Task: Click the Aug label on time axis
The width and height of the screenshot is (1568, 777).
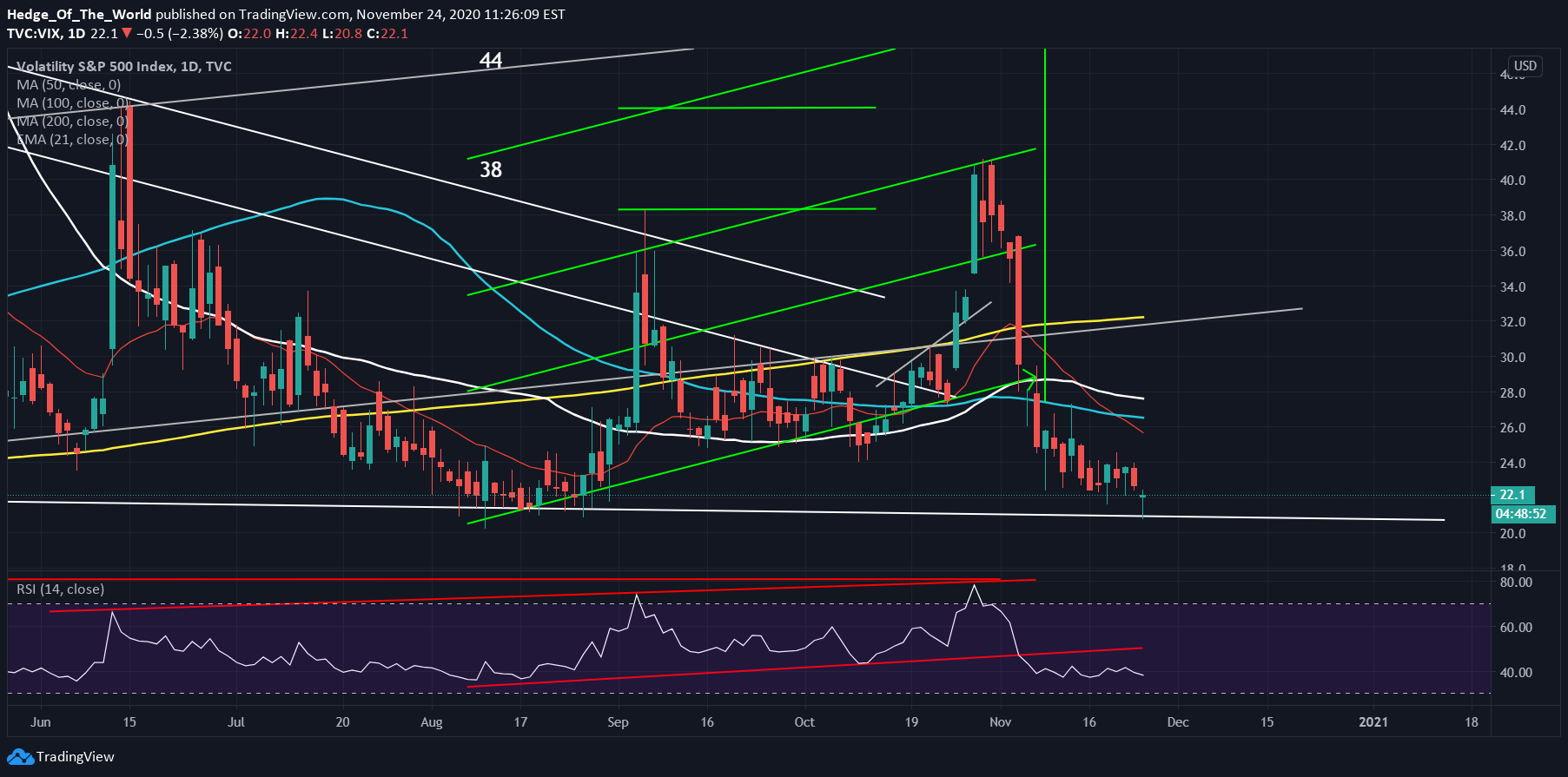Action: 432,722
